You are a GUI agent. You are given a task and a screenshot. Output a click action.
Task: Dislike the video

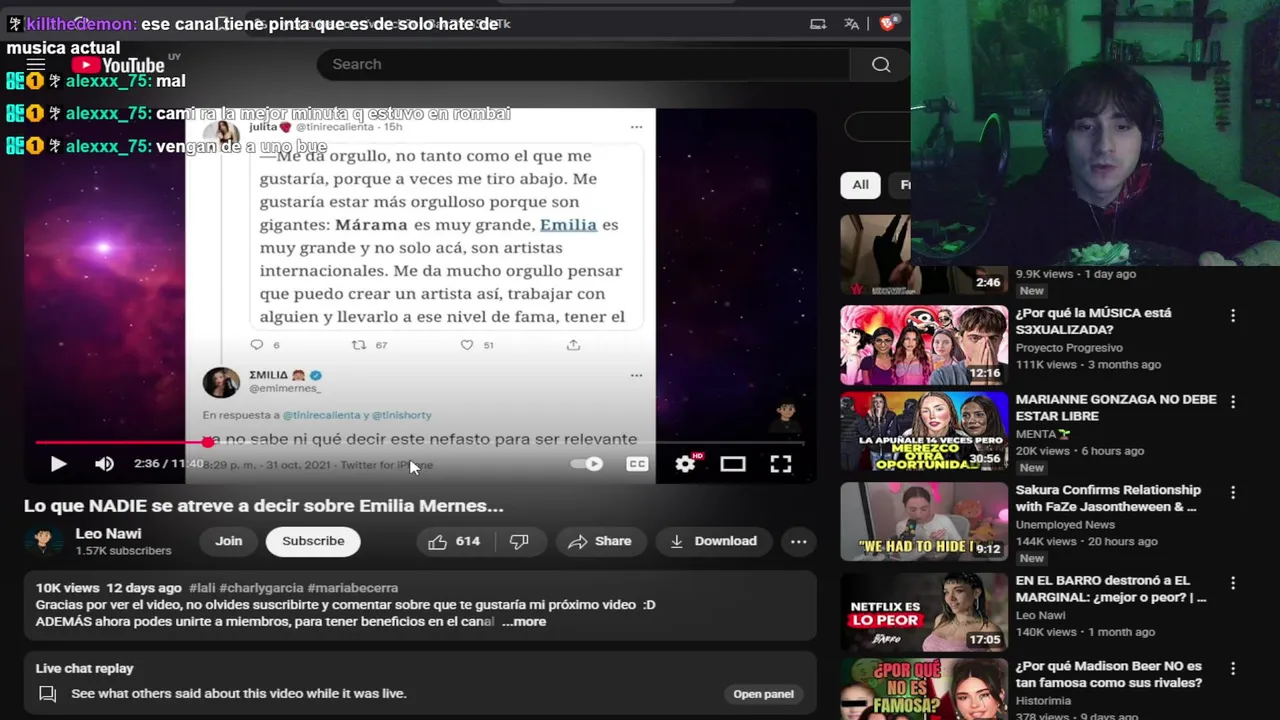tap(519, 541)
